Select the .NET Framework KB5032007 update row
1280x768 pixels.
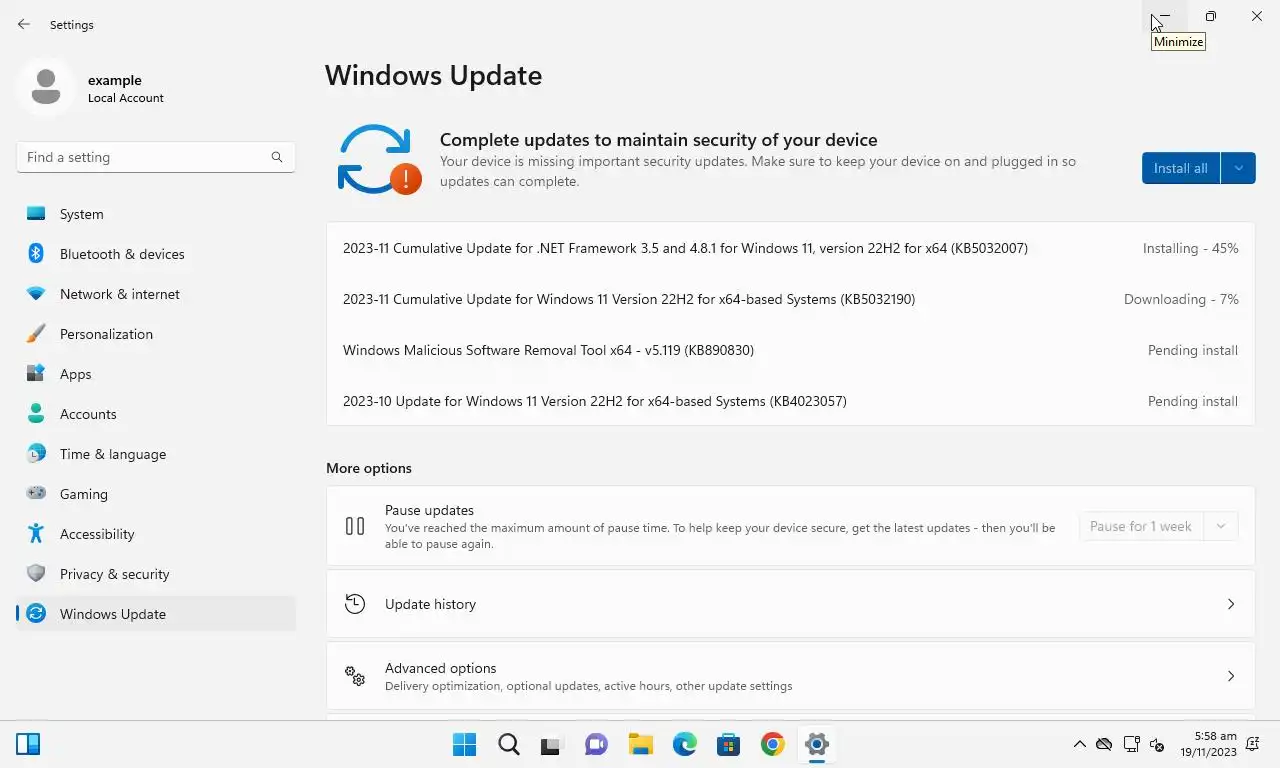[790, 248]
